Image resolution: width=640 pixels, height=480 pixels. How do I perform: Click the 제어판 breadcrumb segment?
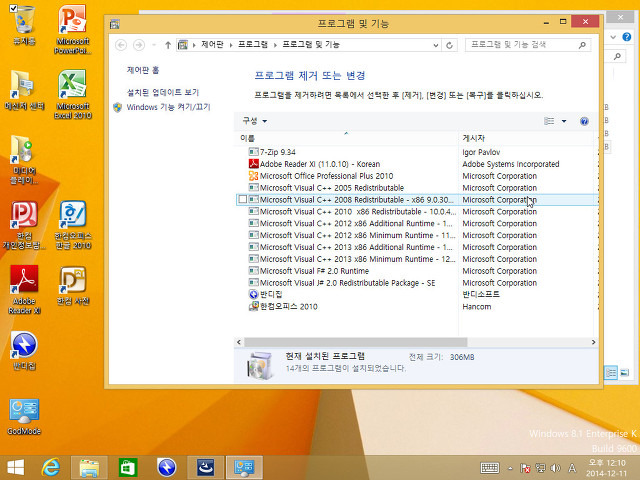[212, 44]
